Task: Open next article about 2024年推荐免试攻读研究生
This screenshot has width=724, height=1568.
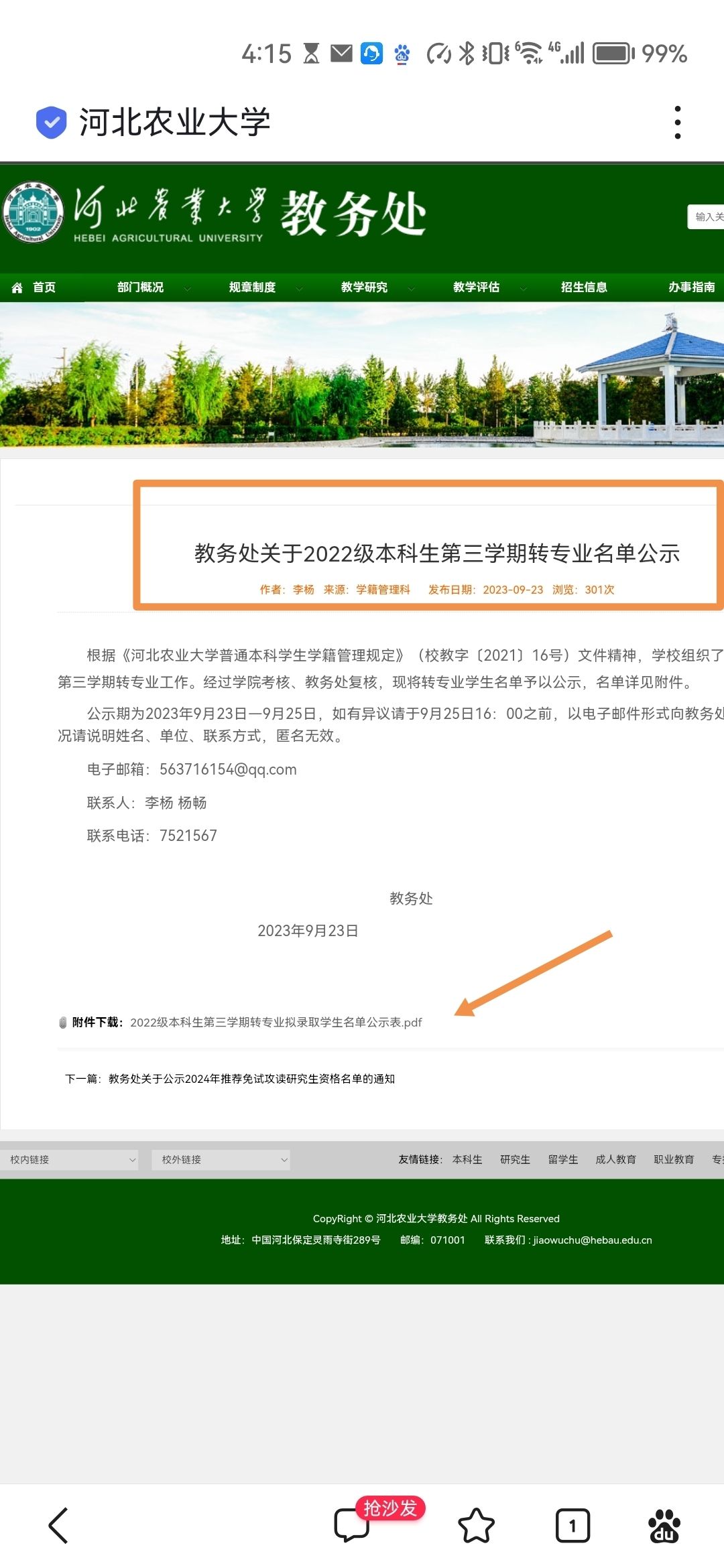Action: tap(251, 1079)
